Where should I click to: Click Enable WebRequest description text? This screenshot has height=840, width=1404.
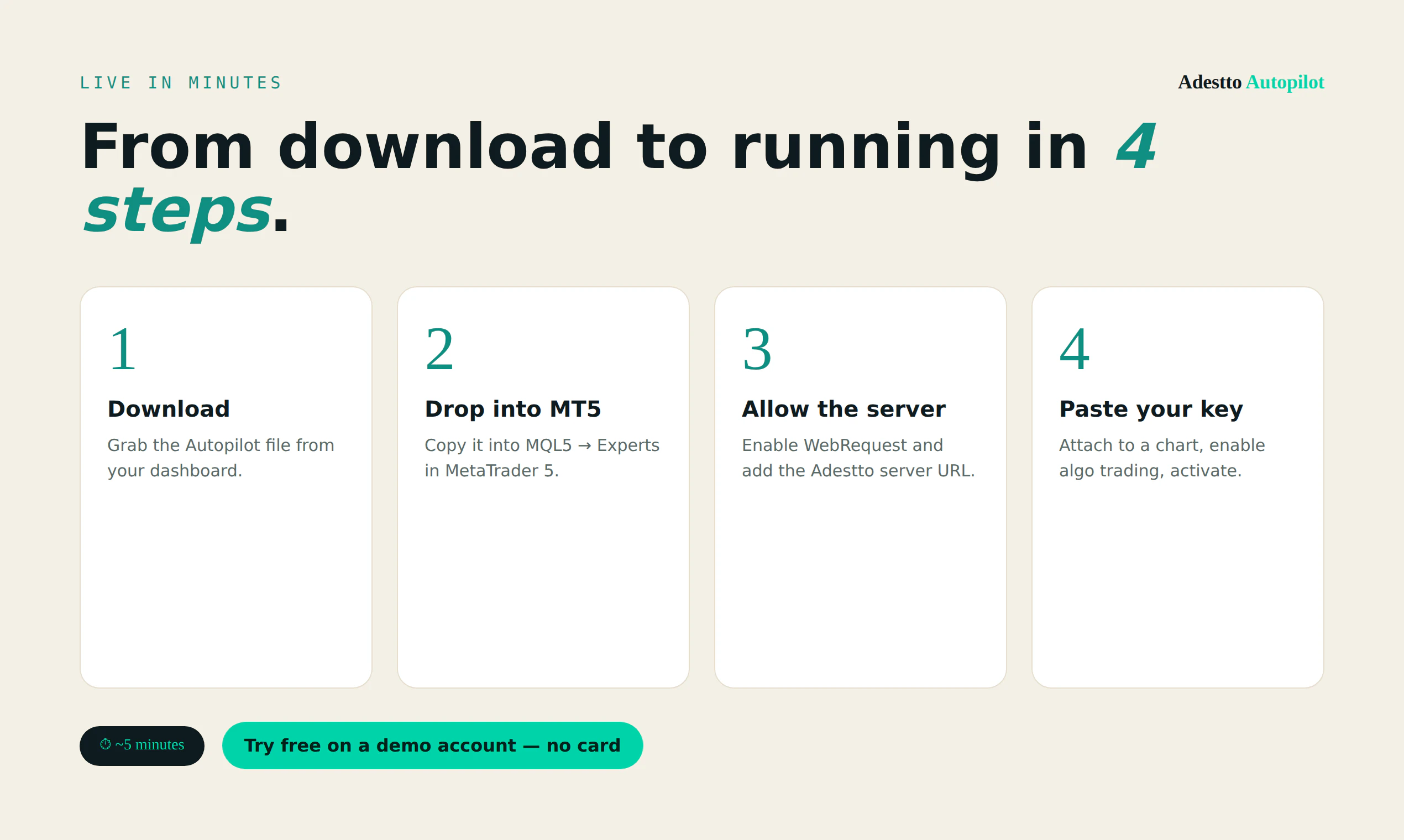point(858,458)
